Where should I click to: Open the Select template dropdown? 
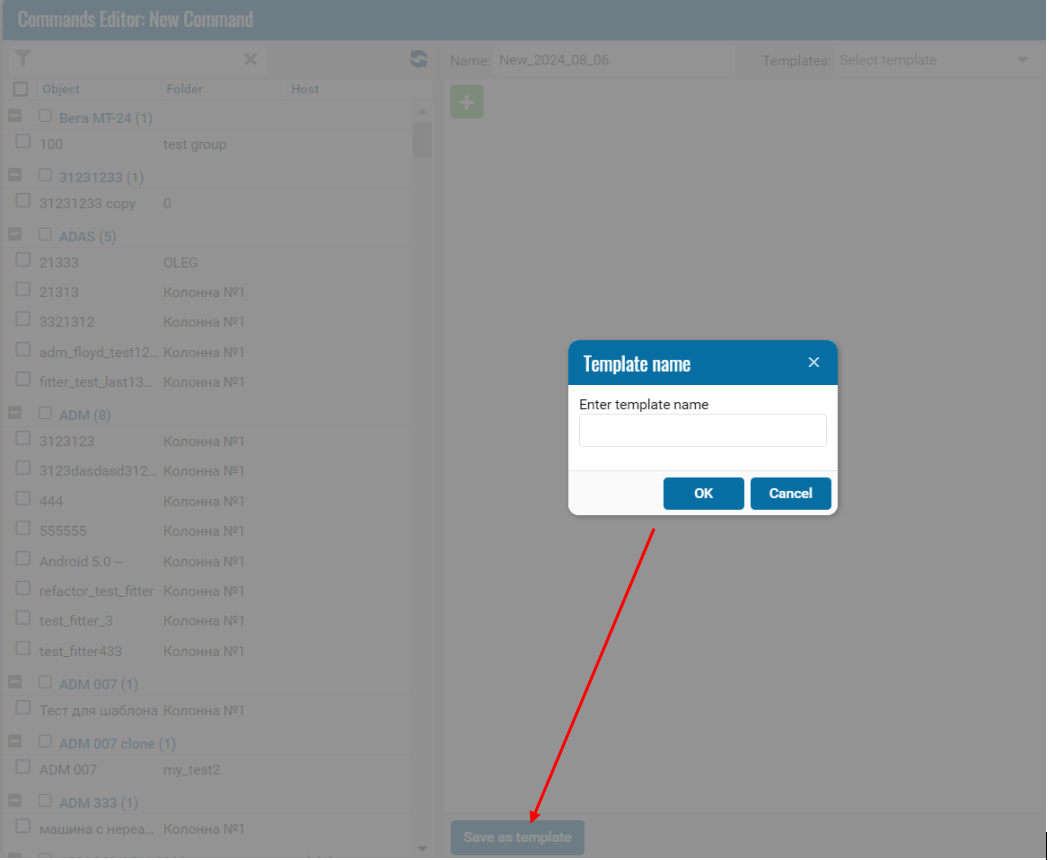pyautogui.click(x=934, y=60)
